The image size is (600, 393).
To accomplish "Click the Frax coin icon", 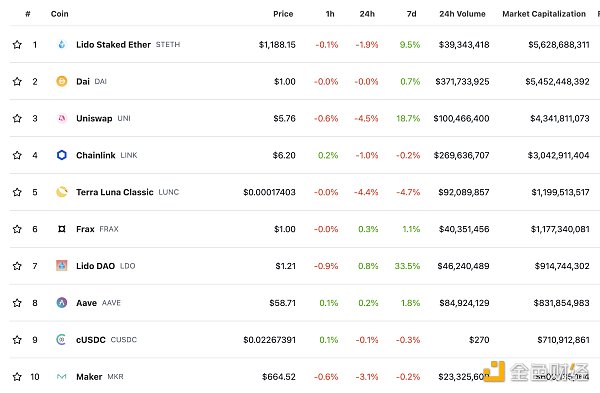I will tap(62, 229).
